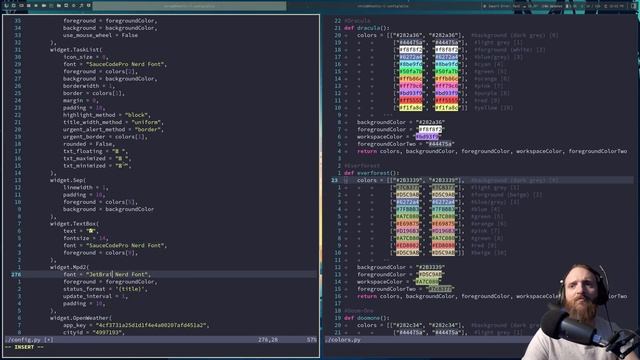Click the "-- INSERT --" mode indicator
Screen dimensions: 640x360
tap(24, 347)
